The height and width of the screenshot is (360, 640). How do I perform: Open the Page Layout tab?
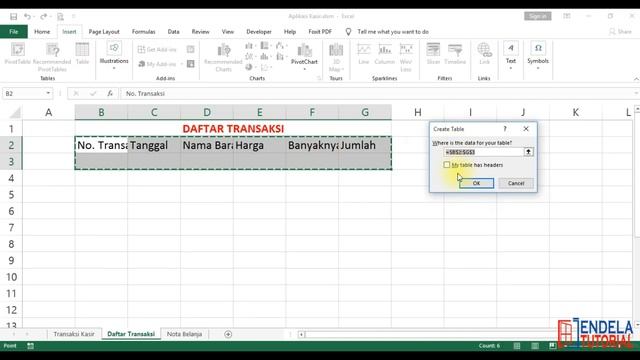point(104,31)
